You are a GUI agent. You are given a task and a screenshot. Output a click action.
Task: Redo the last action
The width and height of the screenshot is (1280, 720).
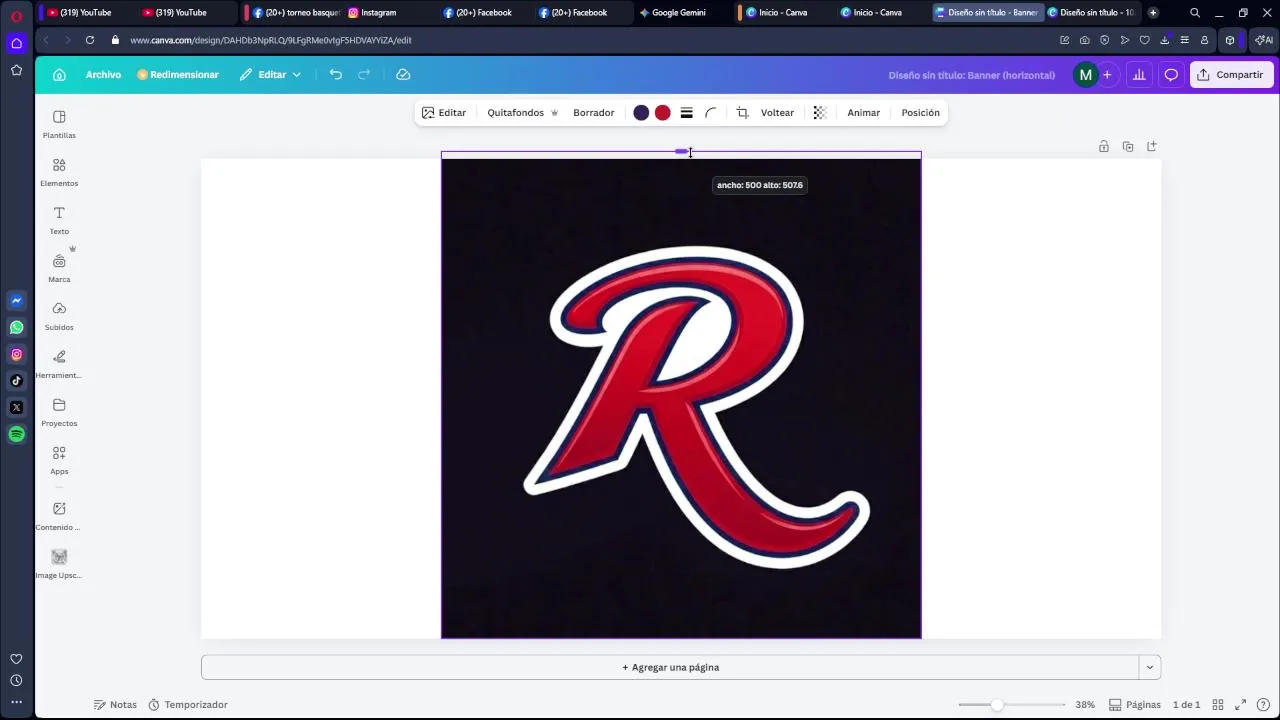[364, 75]
